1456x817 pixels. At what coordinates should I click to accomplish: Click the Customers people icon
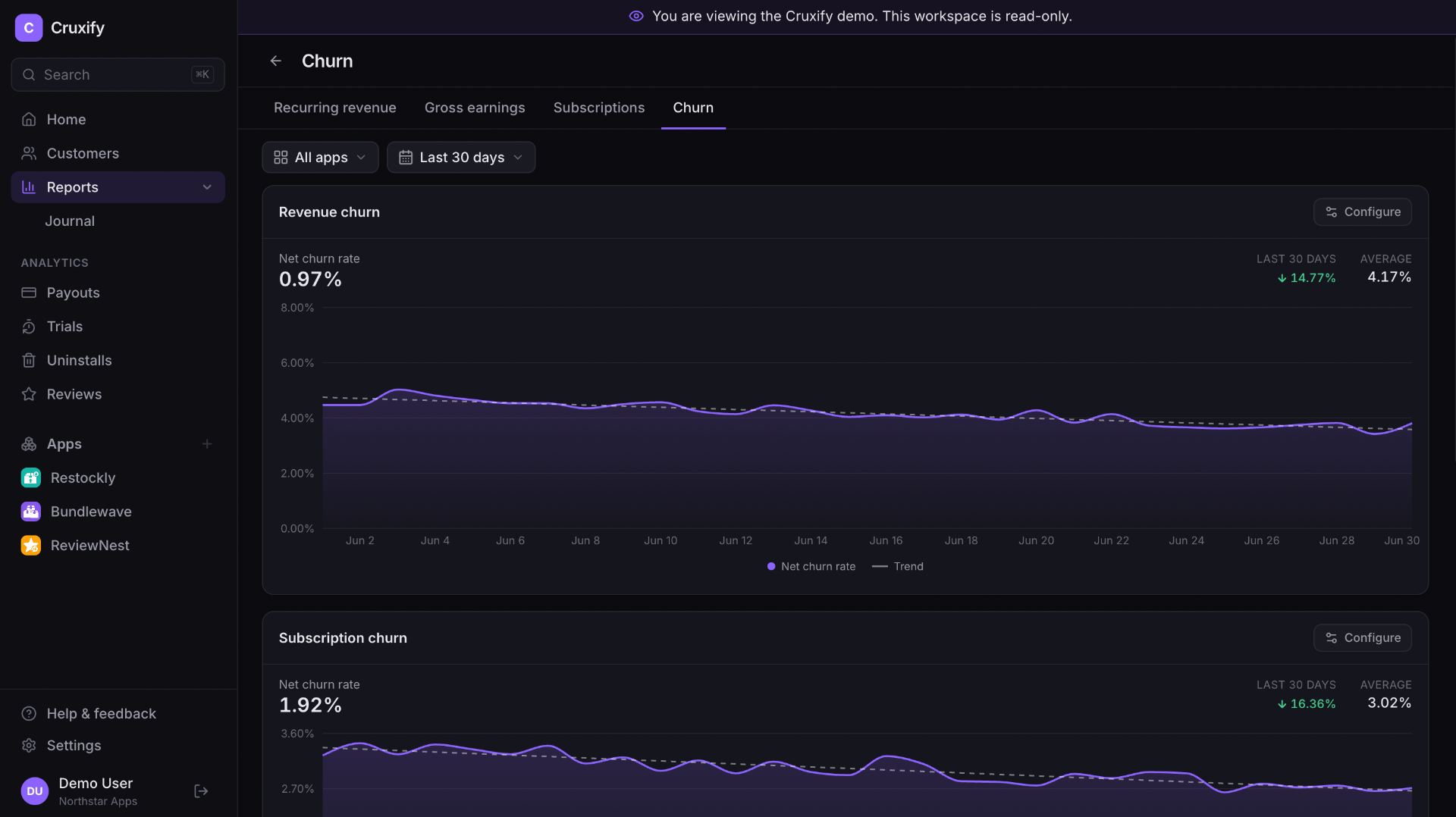tap(29, 153)
